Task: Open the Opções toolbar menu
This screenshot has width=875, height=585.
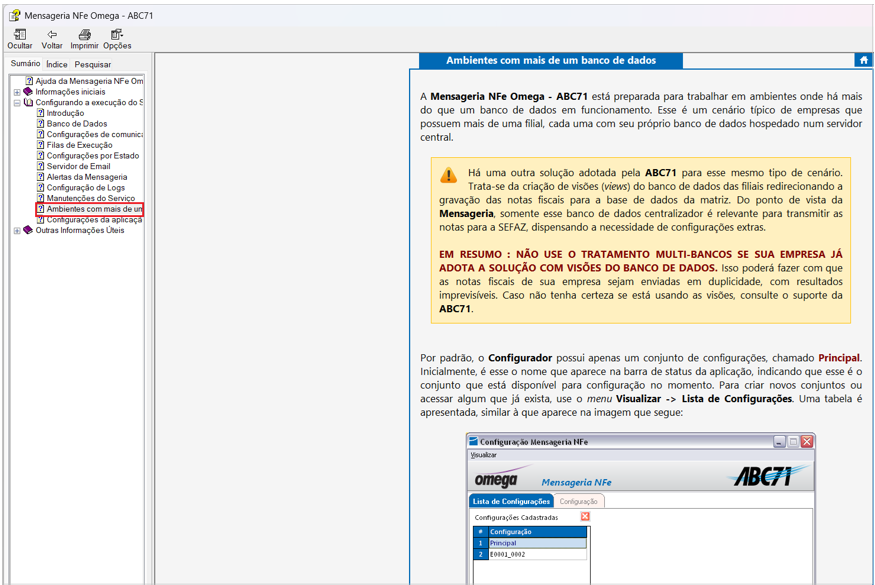Action: point(117,39)
